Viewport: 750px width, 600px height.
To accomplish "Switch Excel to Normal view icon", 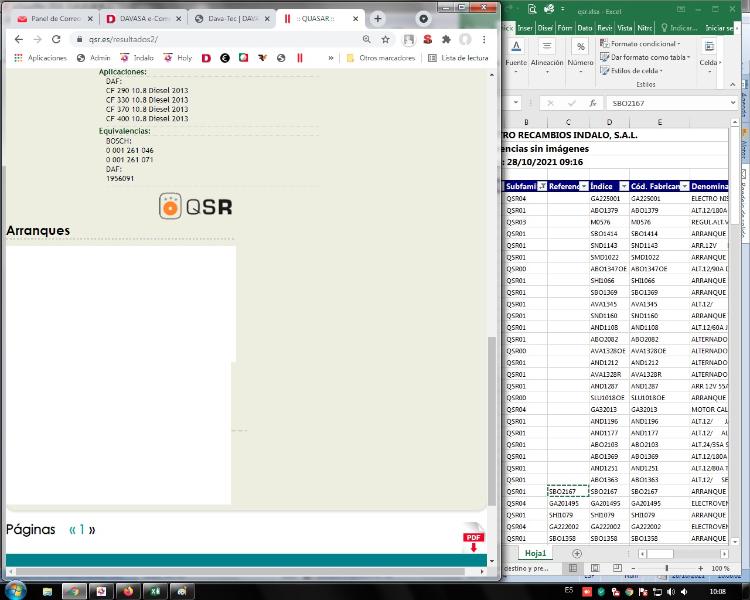I will 573,568.
